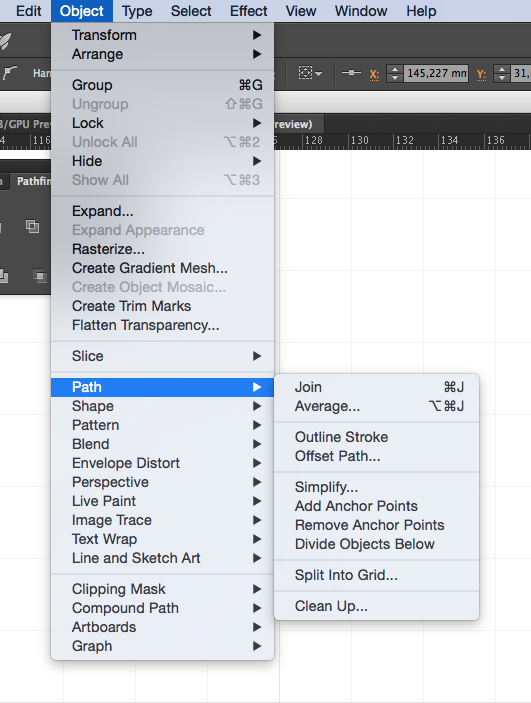Click the X coordinate field showing 145,227 mm
Image resolution: width=531 pixels, height=703 pixels.
click(x=436, y=73)
